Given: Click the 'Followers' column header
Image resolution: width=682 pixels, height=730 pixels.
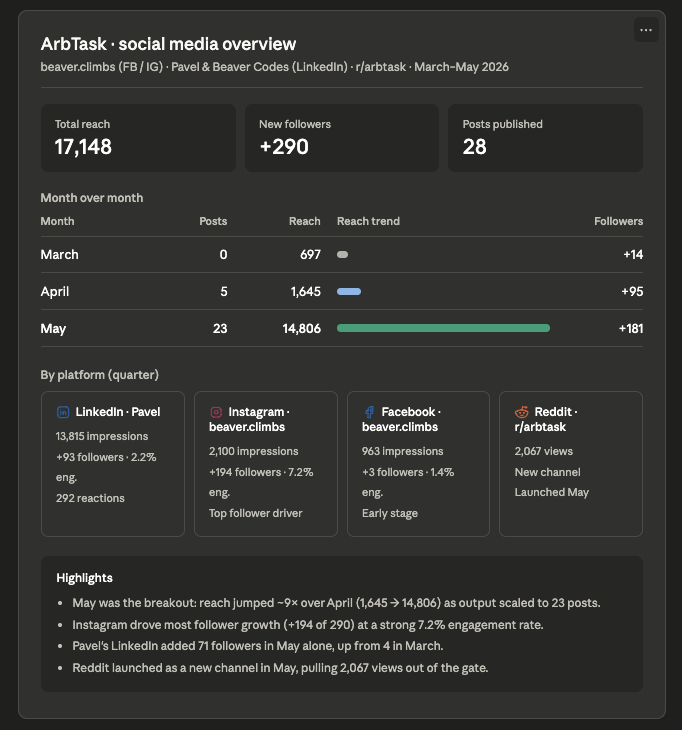Looking at the screenshot, I should pos(618,221).
